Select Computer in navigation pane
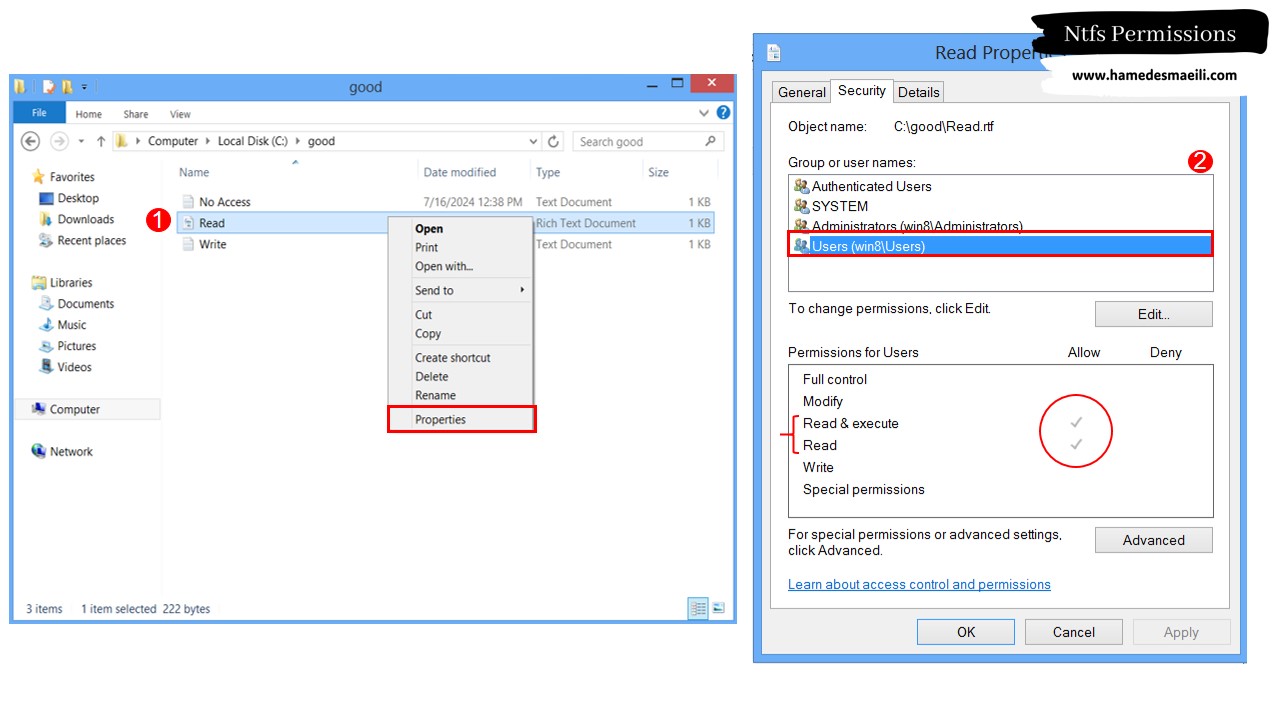1280x720 pixels. tap(87, 409)
